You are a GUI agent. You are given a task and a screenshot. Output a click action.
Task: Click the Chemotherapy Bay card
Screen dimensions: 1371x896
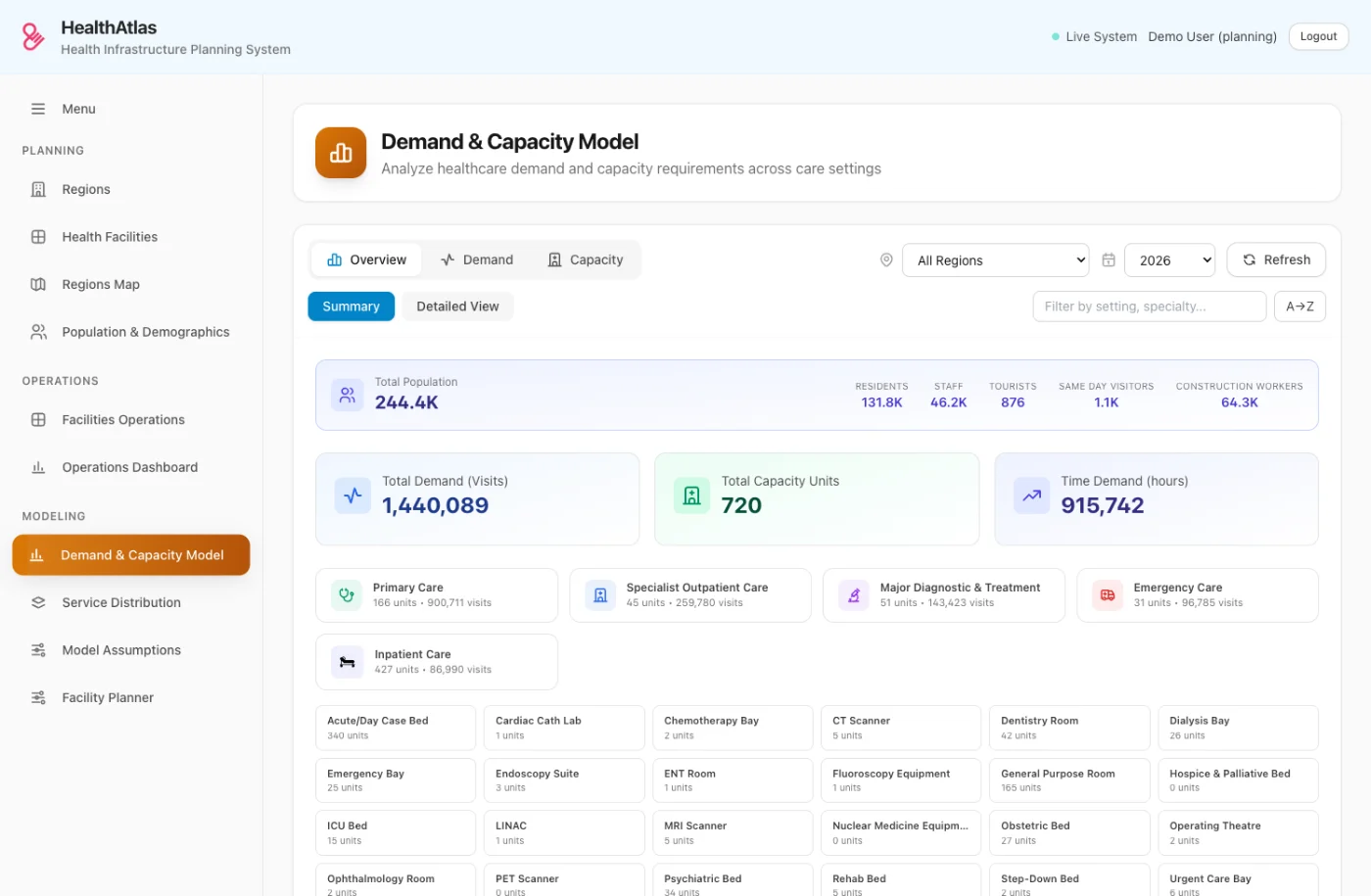[x=733, y=728]
